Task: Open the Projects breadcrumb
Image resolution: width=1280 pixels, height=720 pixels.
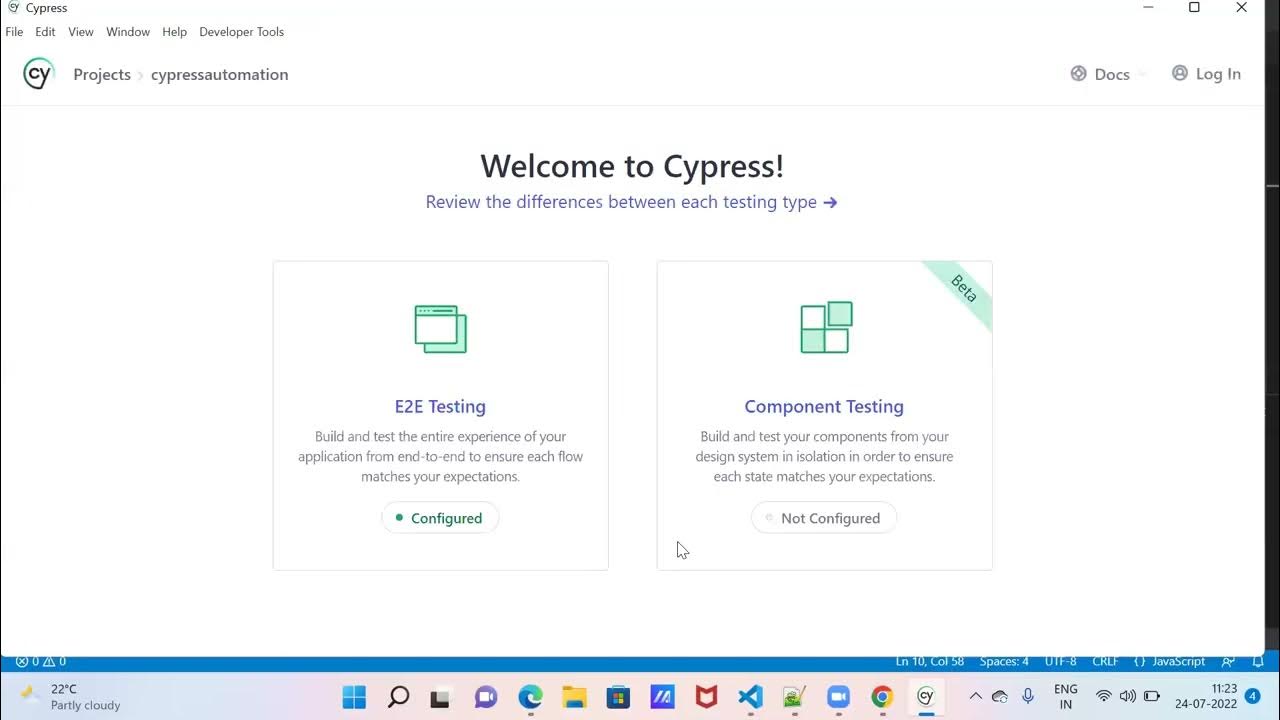Action: pos(102,75)
